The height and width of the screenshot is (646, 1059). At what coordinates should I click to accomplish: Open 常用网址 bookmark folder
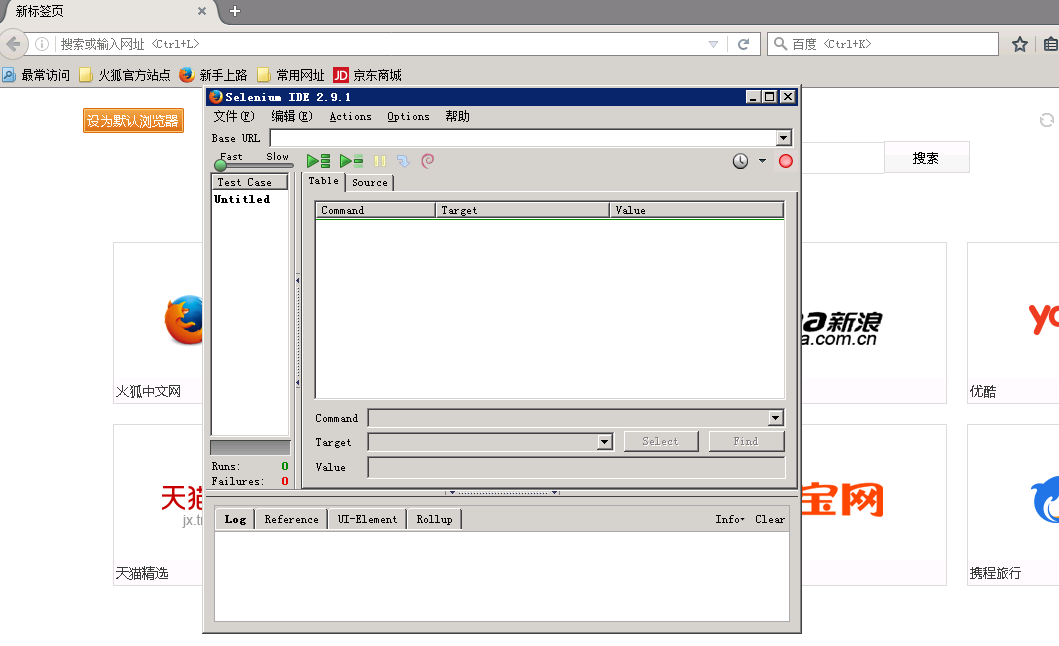290,75
